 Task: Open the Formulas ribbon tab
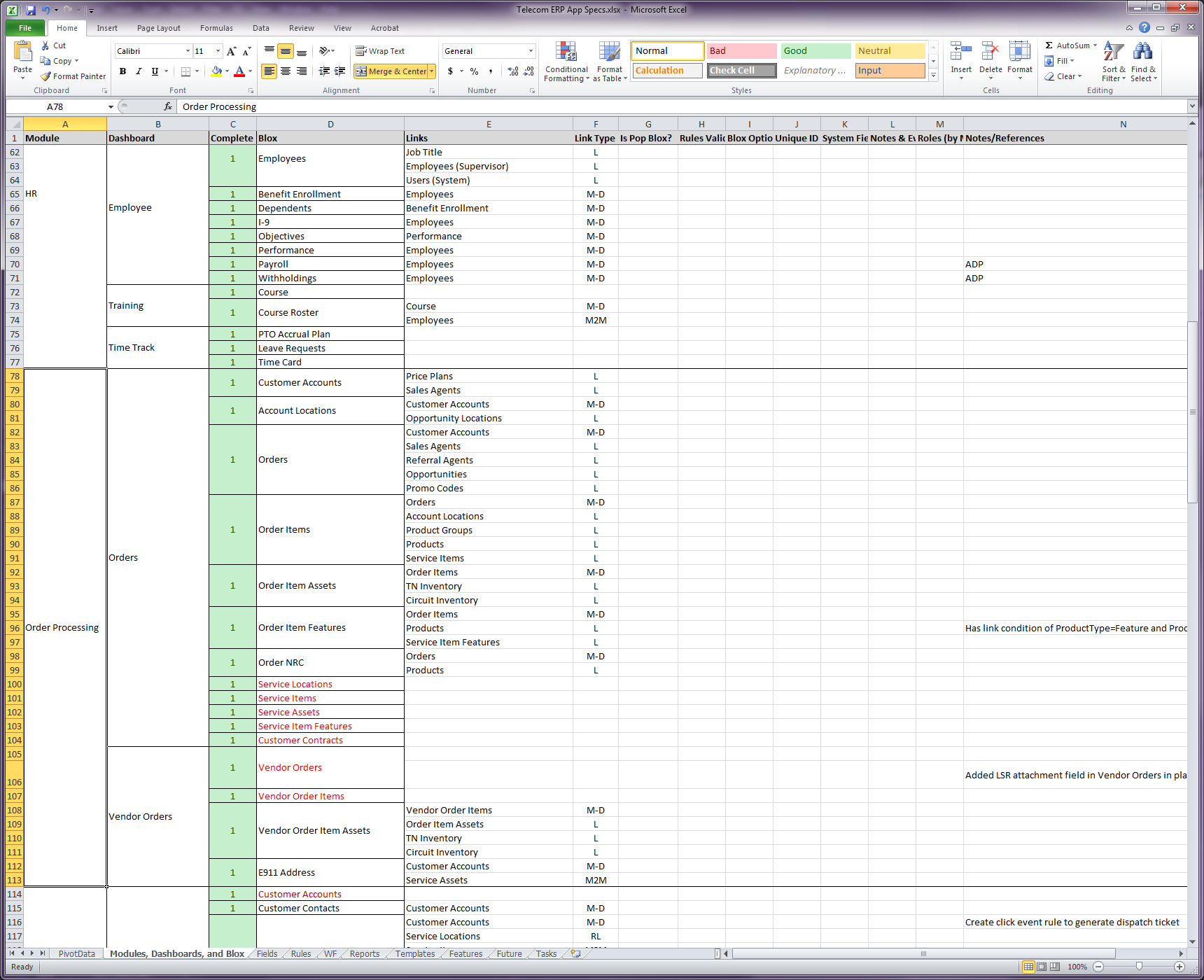(216, 28)
